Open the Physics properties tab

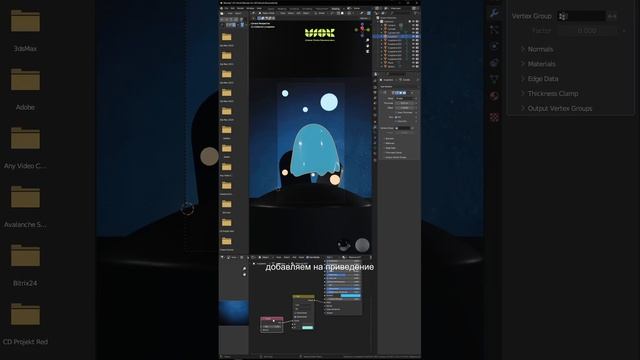point(494,46)
